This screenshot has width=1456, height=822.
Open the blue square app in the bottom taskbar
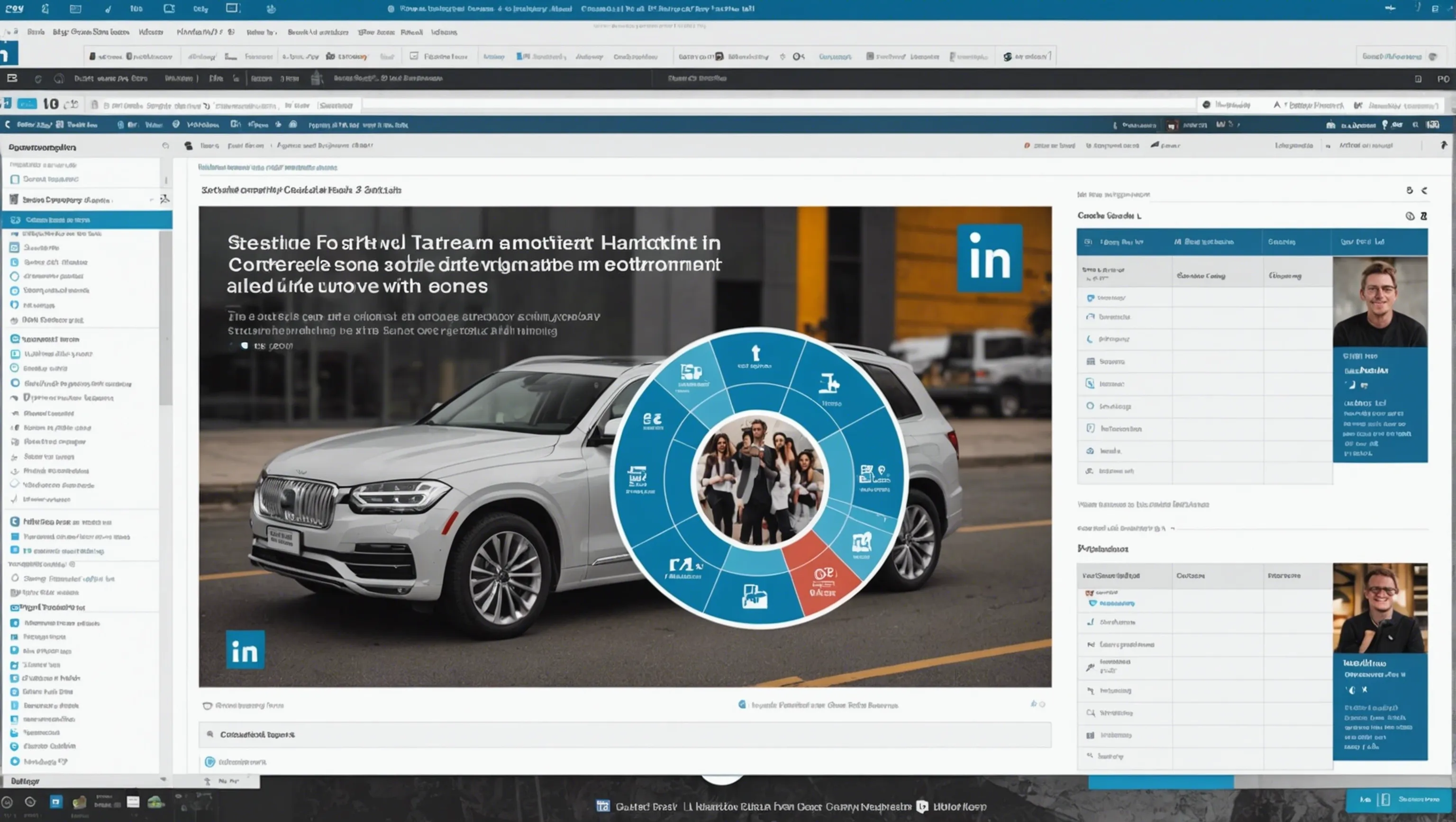click(x=56, y=802)
